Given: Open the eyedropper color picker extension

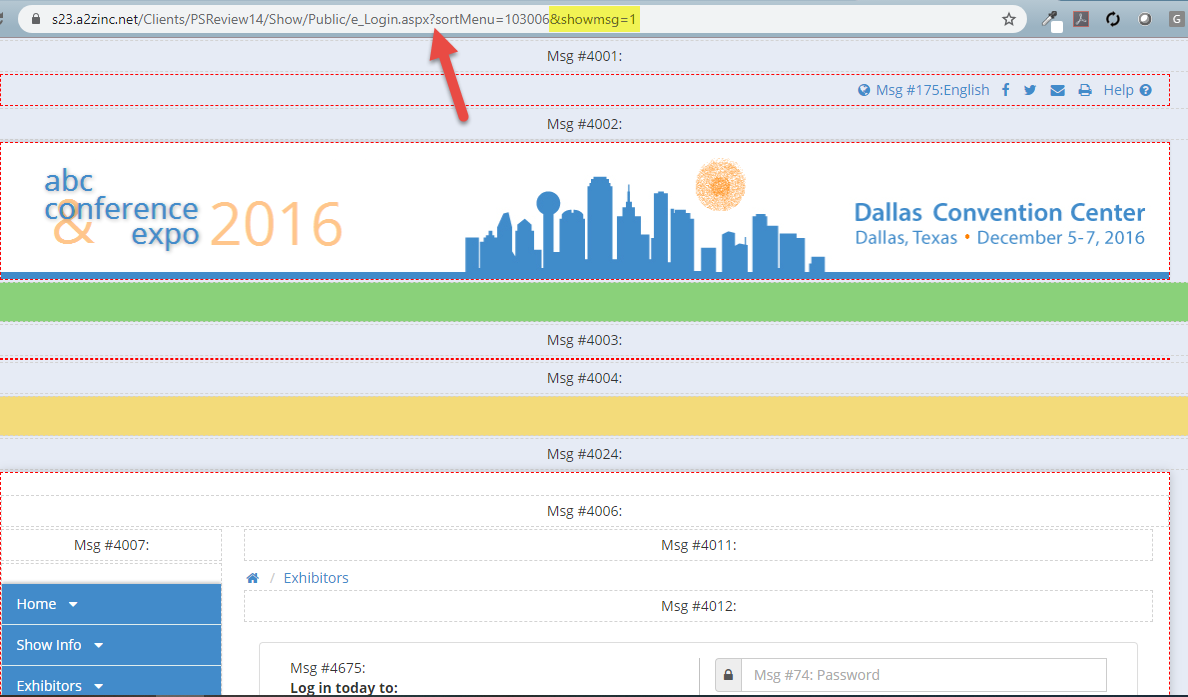Looking at the screenshot, I should (x=1050, y=19).
